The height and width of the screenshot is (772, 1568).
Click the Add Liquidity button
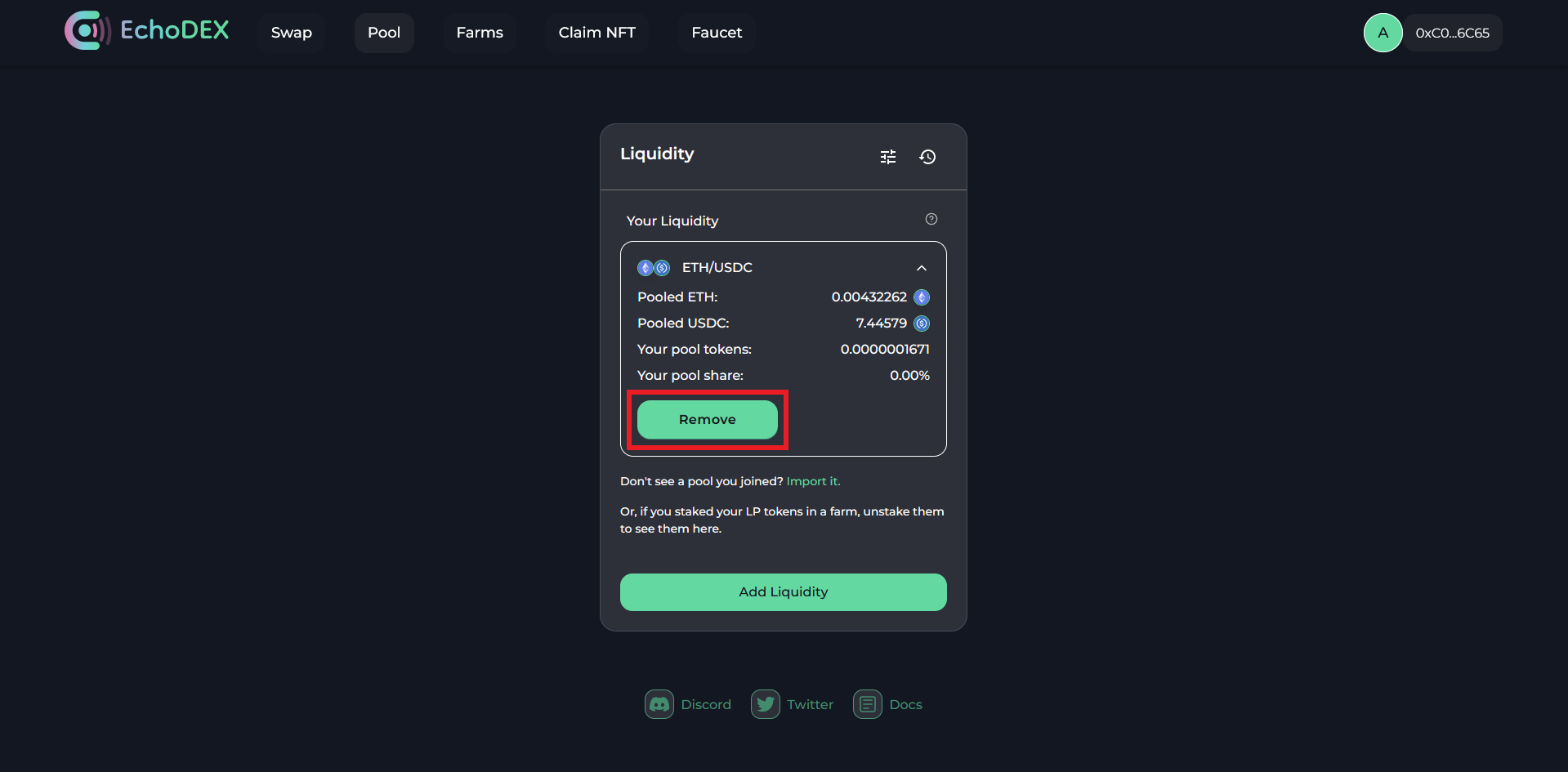[783, 592]
